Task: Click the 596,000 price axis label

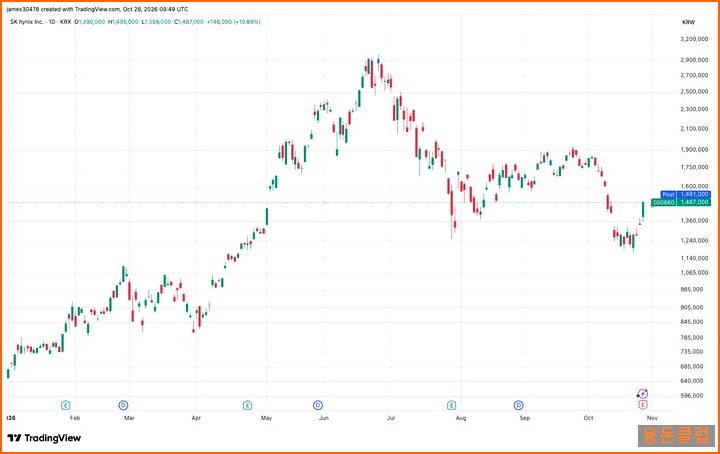Action: pos(693,395)
